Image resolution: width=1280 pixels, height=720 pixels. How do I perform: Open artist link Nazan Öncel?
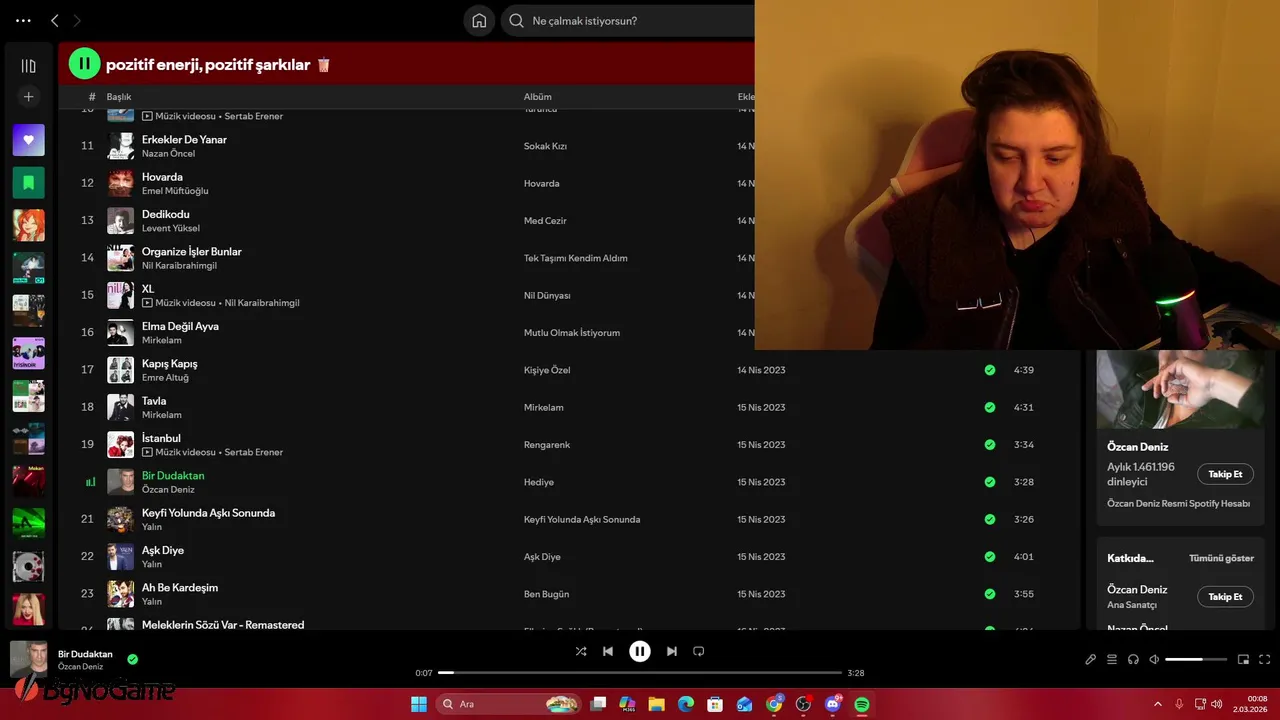tap(168, 153)
